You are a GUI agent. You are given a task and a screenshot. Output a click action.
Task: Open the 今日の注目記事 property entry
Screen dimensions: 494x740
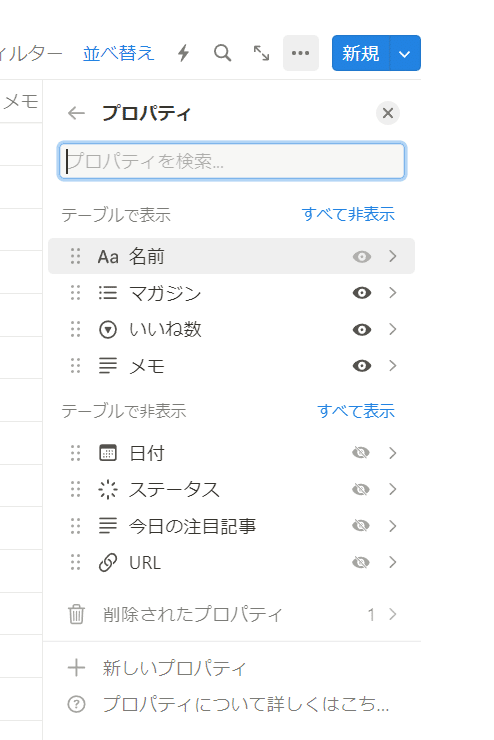click(x=232, y=526)
